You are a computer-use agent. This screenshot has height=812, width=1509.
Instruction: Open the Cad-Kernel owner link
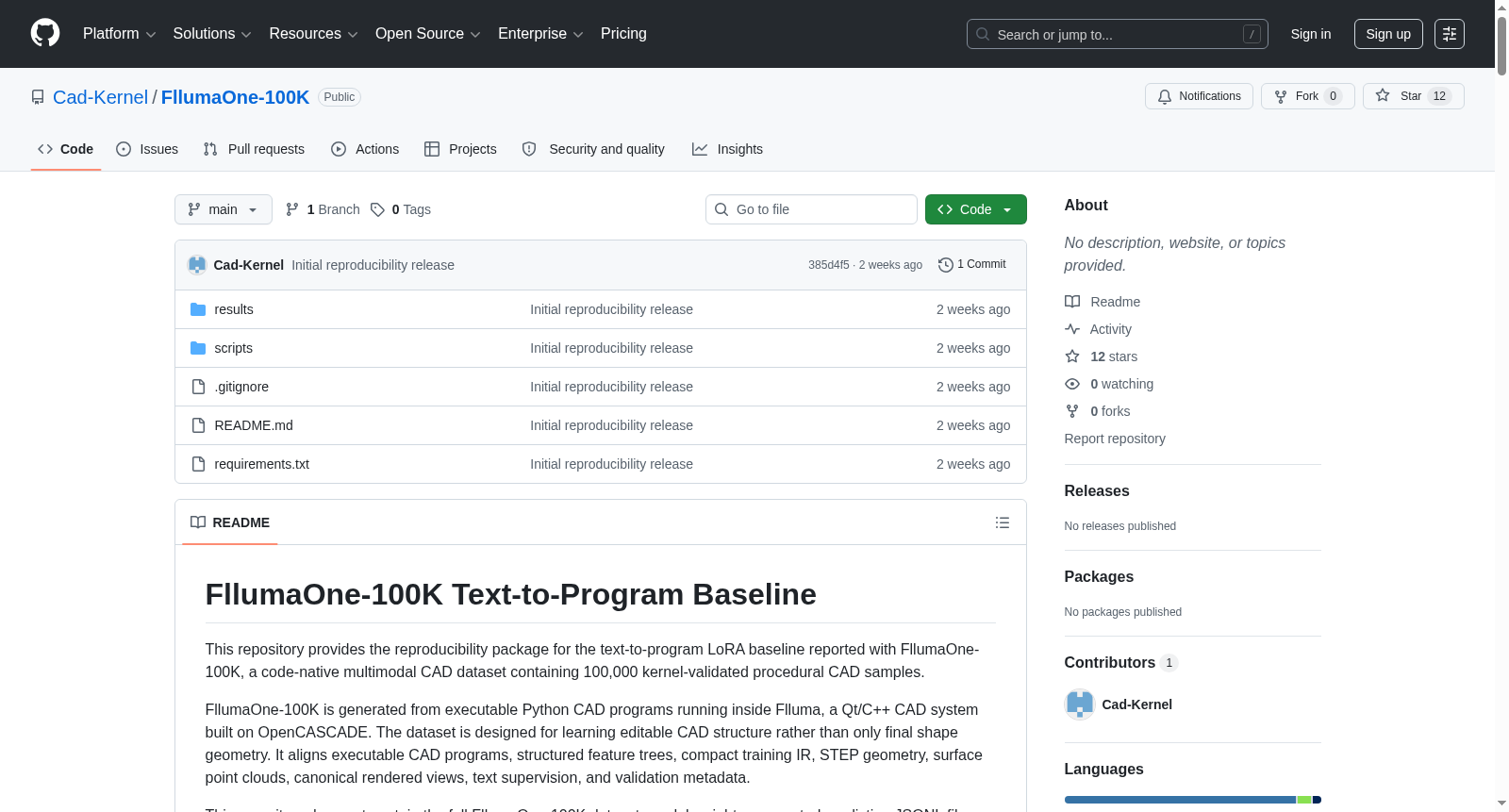100,97
